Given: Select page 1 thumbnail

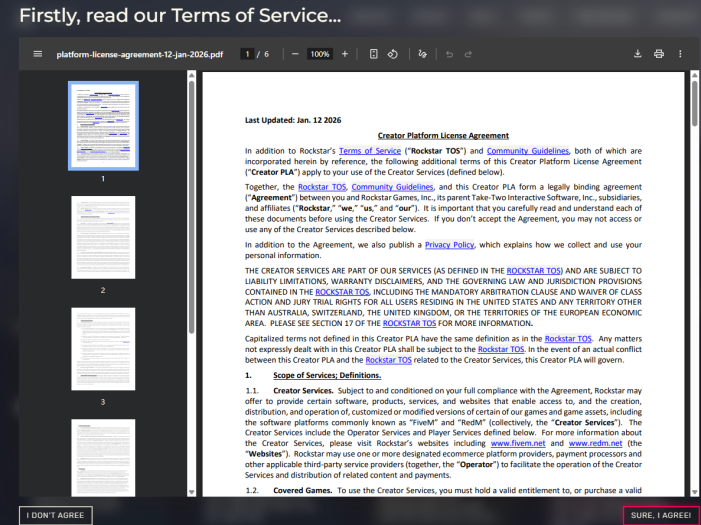Looking at the screenshot, I should [103, 126].
